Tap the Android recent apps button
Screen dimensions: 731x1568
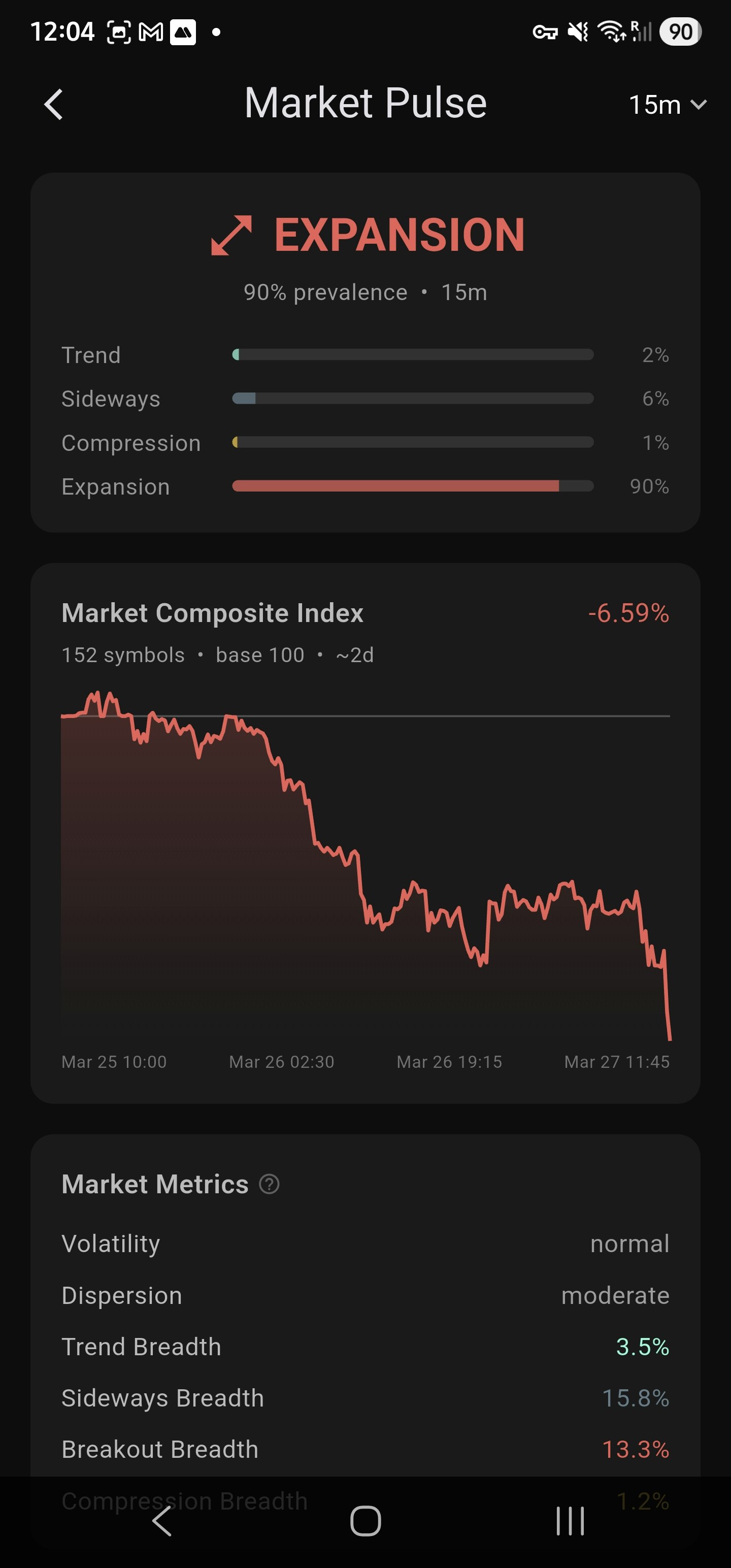click(570, 1521)
